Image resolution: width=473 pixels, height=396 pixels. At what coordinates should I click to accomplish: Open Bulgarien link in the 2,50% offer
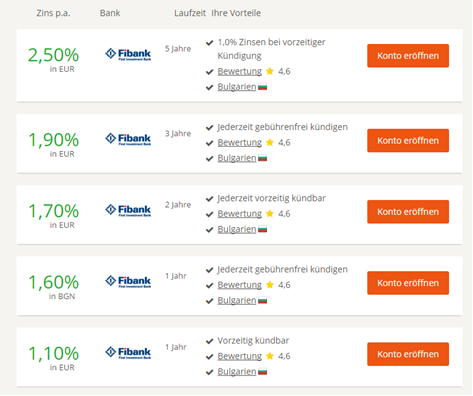point(237,87)
